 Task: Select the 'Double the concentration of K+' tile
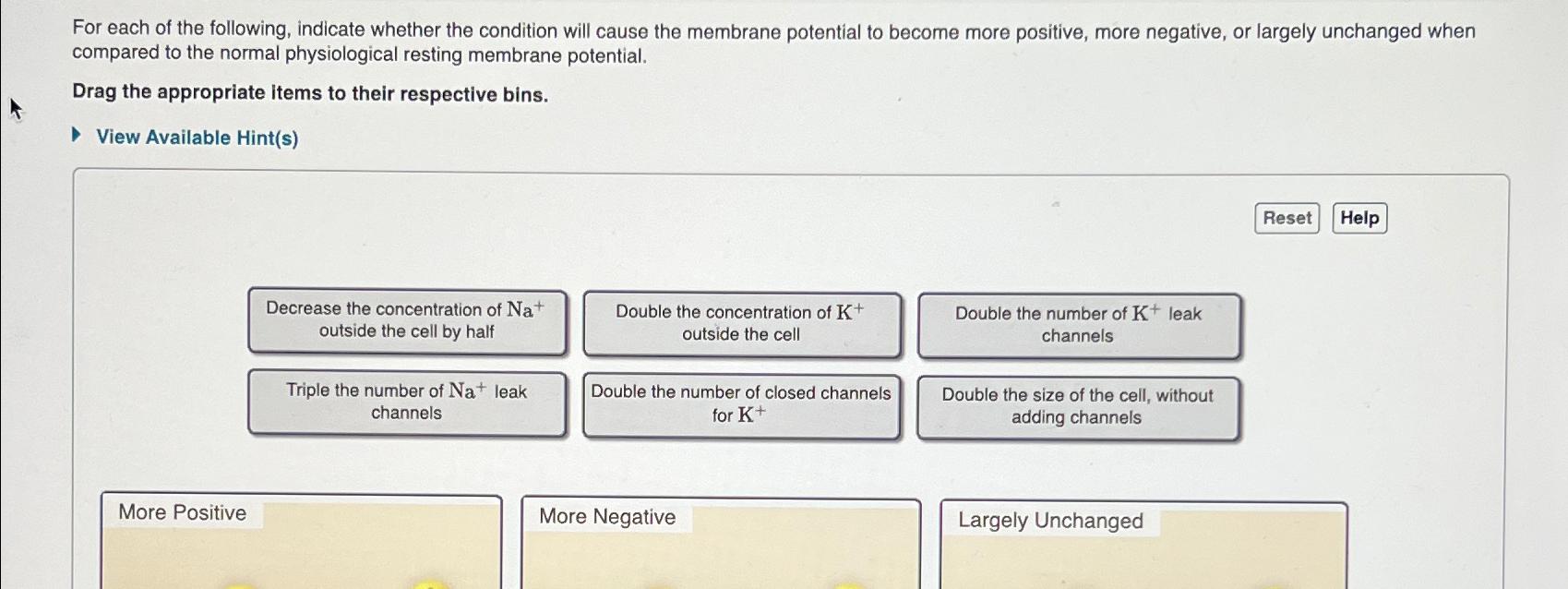tap(741, 324)
